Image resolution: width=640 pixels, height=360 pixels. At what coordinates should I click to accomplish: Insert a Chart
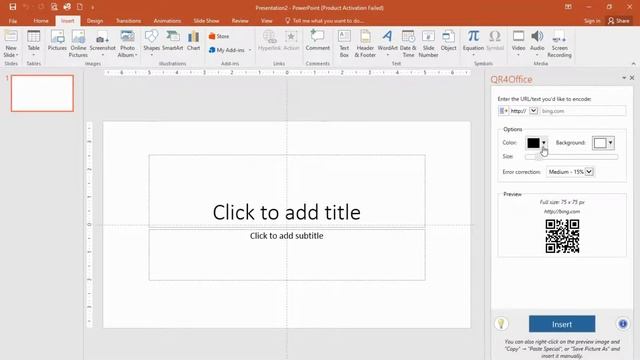pyautogui.click(x=193, y=41)
